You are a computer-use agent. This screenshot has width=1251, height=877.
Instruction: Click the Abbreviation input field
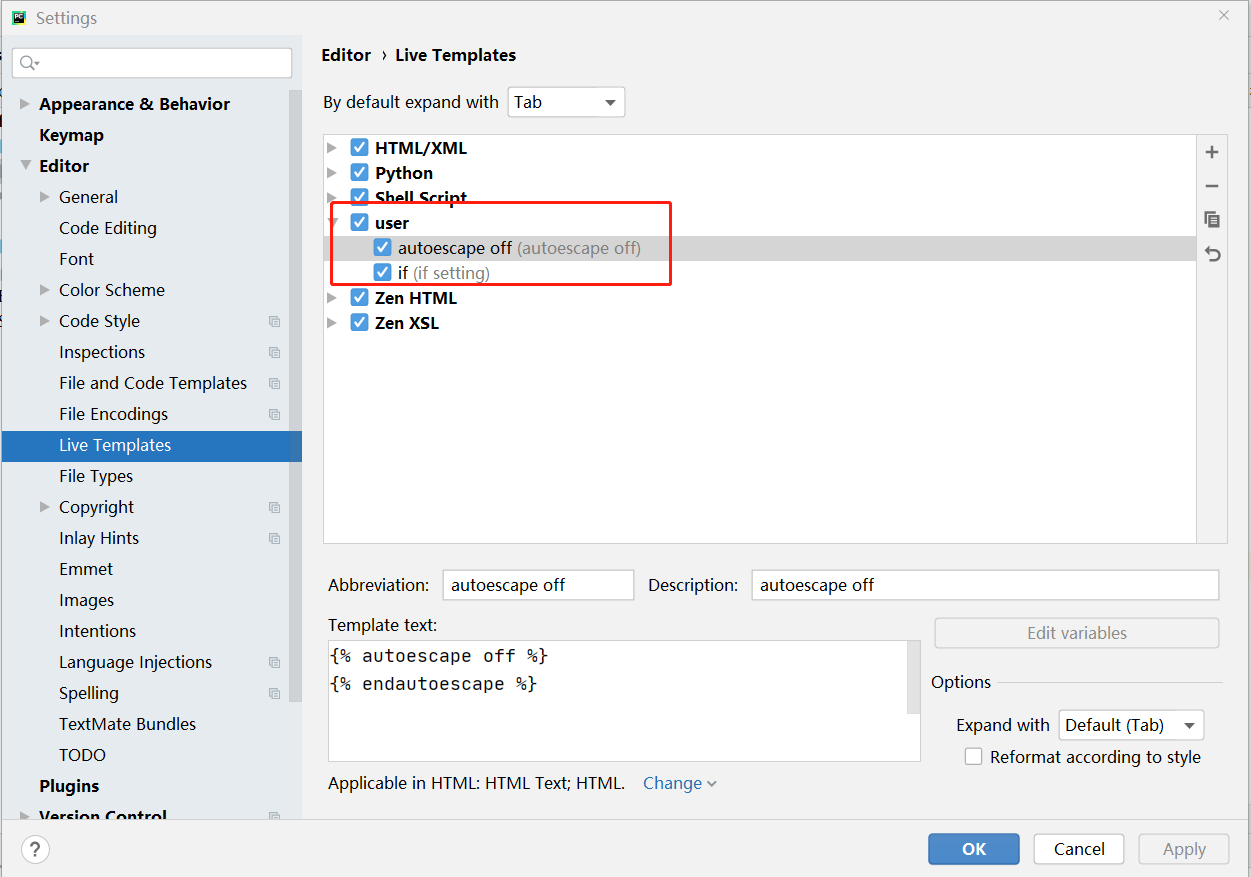(538, 584)
